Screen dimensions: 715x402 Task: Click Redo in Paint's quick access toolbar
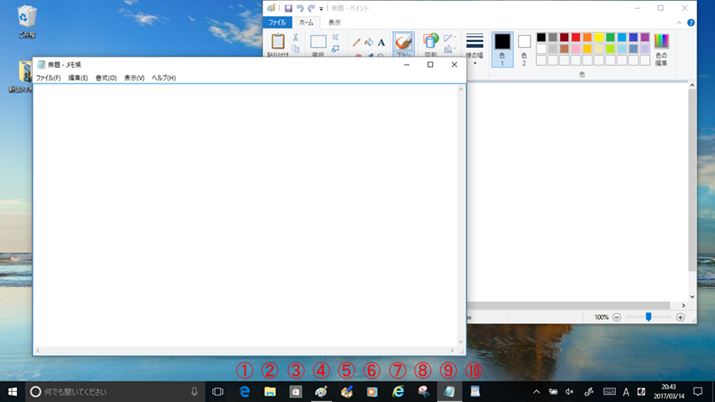(311, 8)
